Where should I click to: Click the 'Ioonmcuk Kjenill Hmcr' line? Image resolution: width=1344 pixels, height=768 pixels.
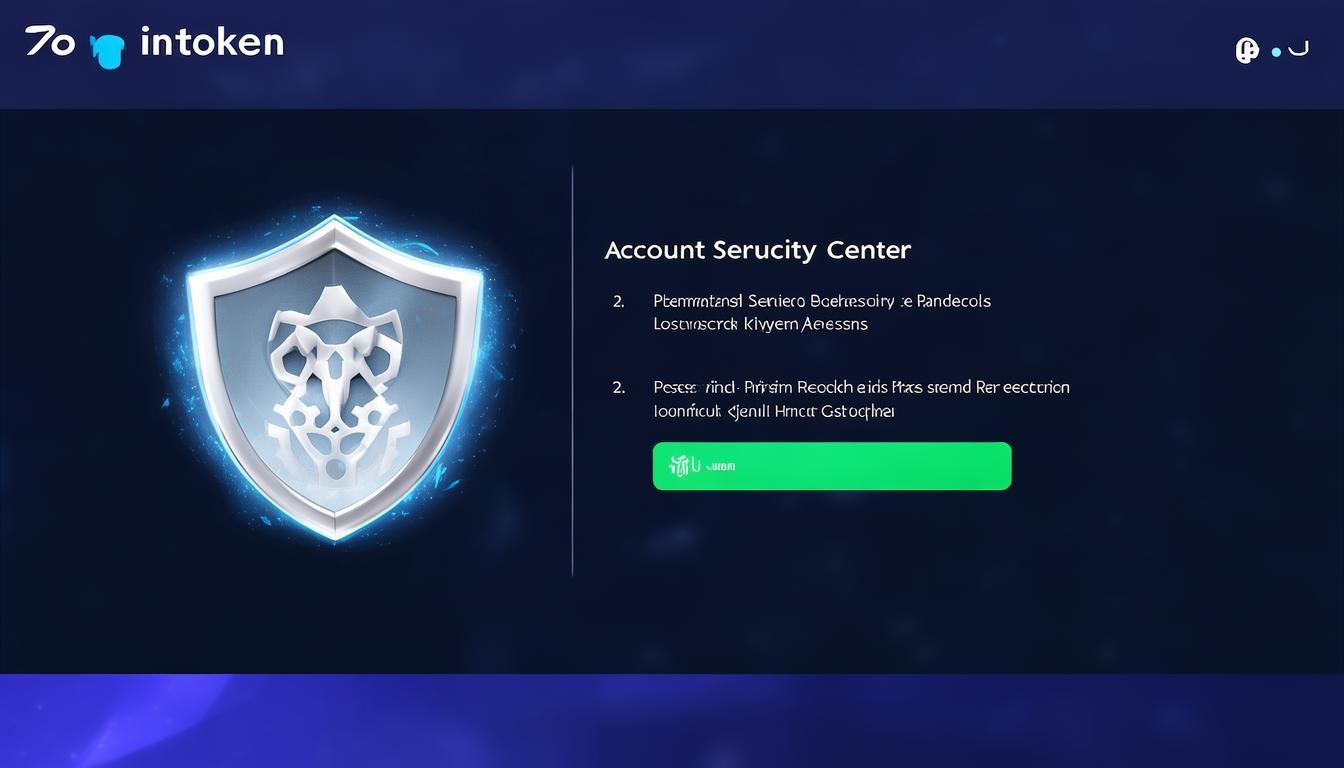(x=774, y=410)
